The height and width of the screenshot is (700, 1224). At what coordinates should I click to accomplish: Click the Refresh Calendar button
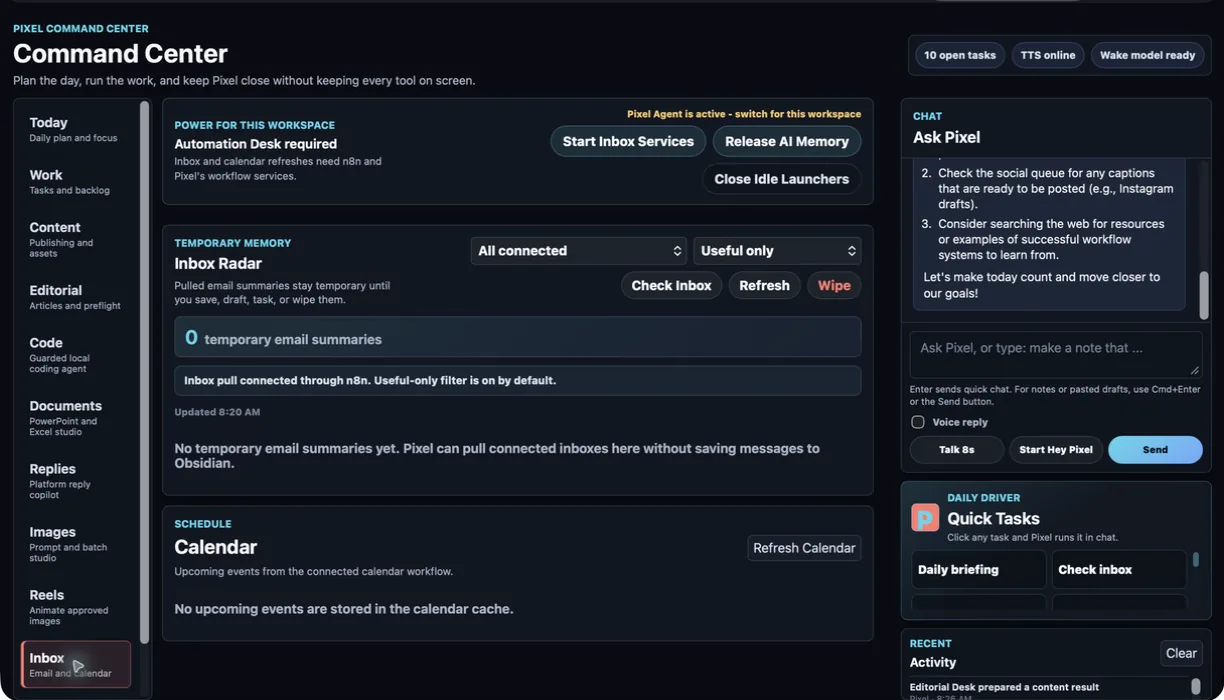coord(804,548)
